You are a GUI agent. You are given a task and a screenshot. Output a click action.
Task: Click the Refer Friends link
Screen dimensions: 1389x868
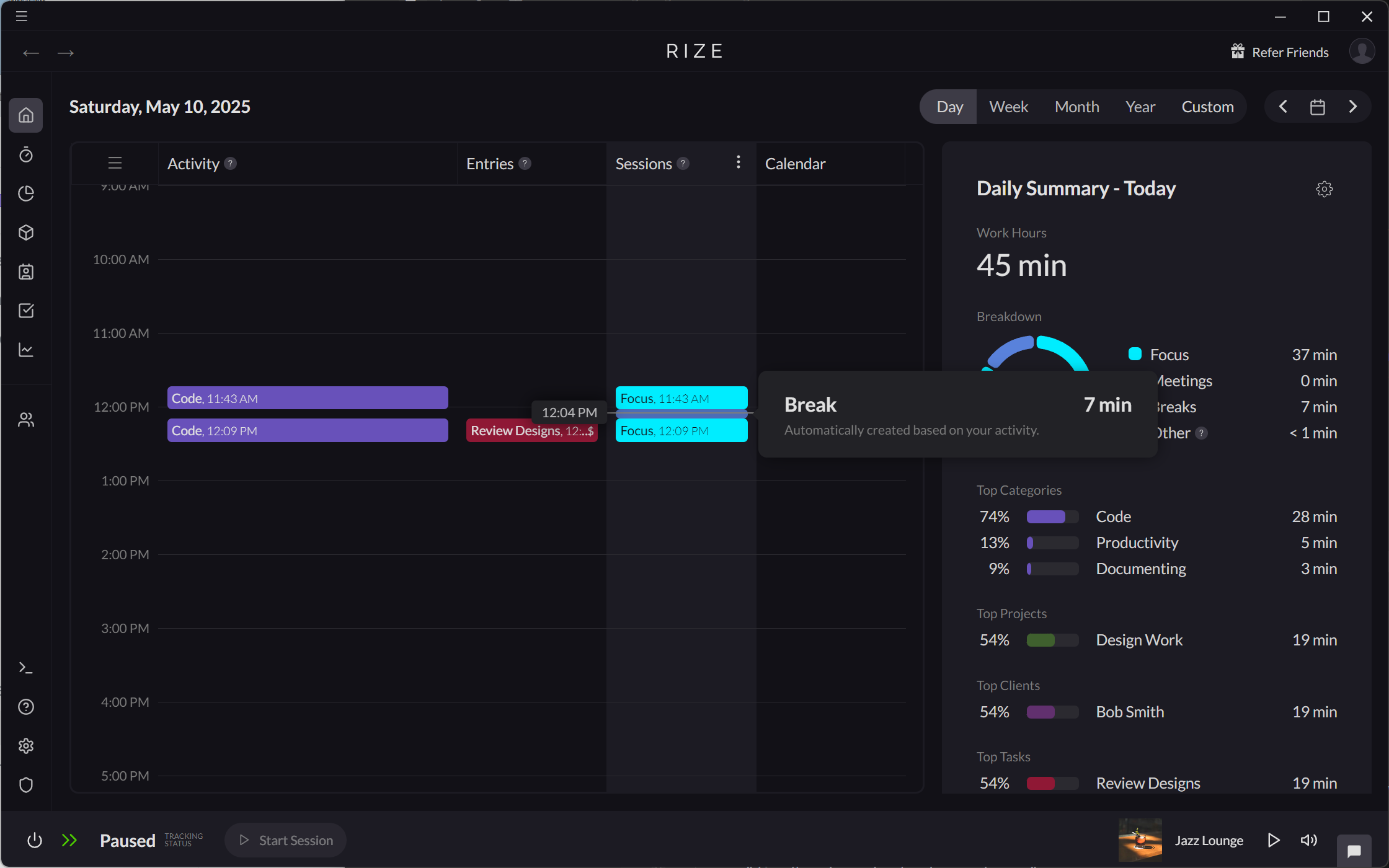click(1279, 51)
